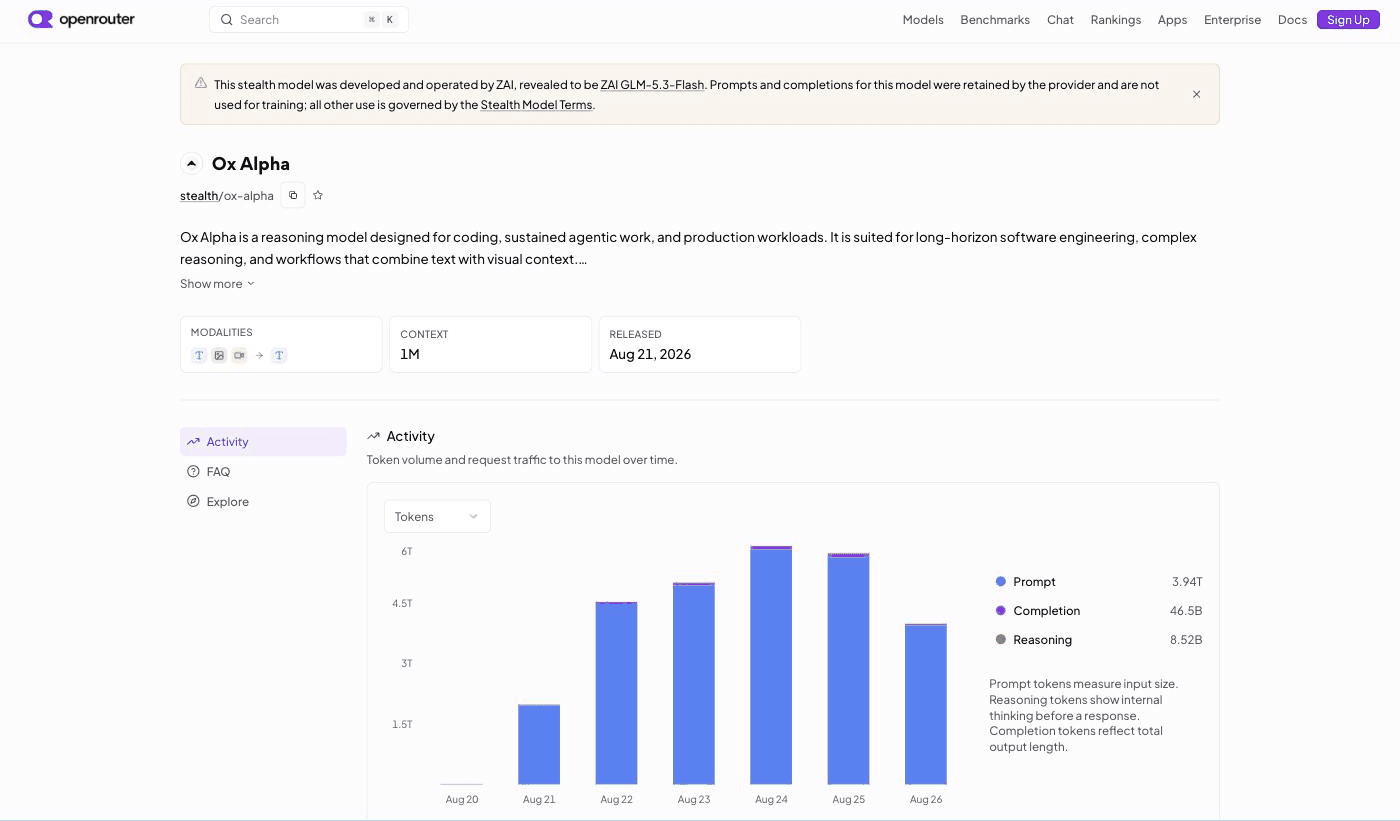Click the 46.5B Completion total value
Screen dimensions: 1400x821
[x=1186, y=611]
